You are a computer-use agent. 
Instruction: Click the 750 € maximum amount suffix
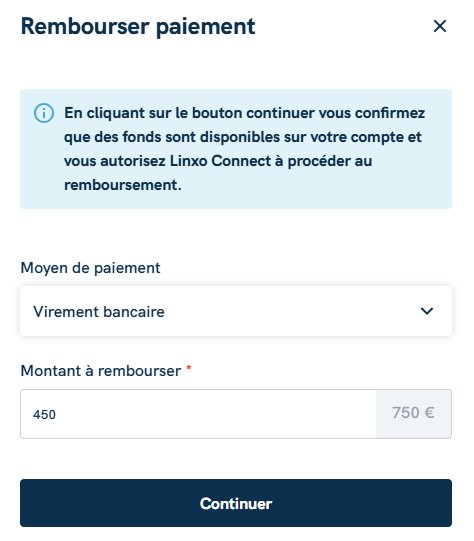click(x=413, y=413)
